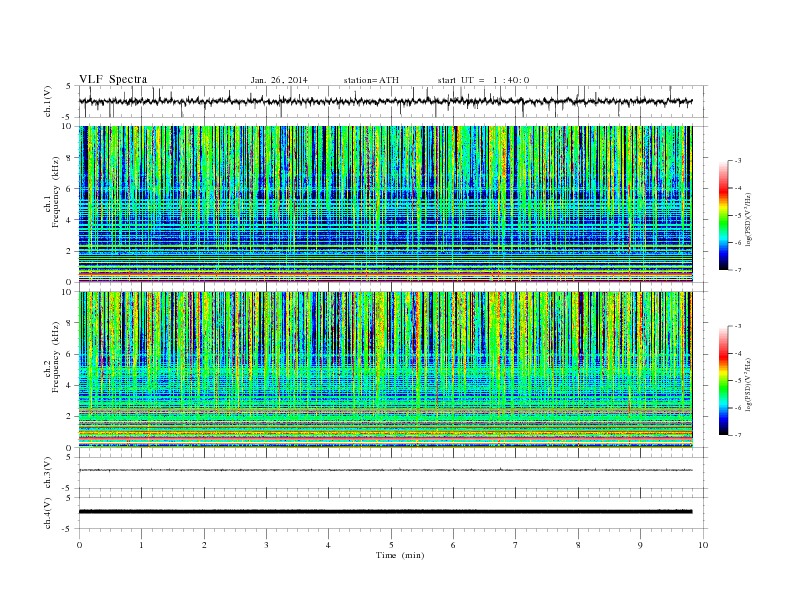Click time axis tick label "5"

(391, 545)
